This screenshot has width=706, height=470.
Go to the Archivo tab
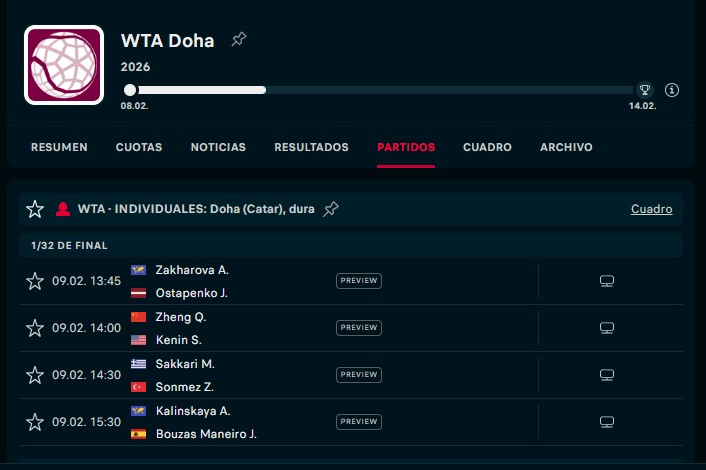(566, 147)
